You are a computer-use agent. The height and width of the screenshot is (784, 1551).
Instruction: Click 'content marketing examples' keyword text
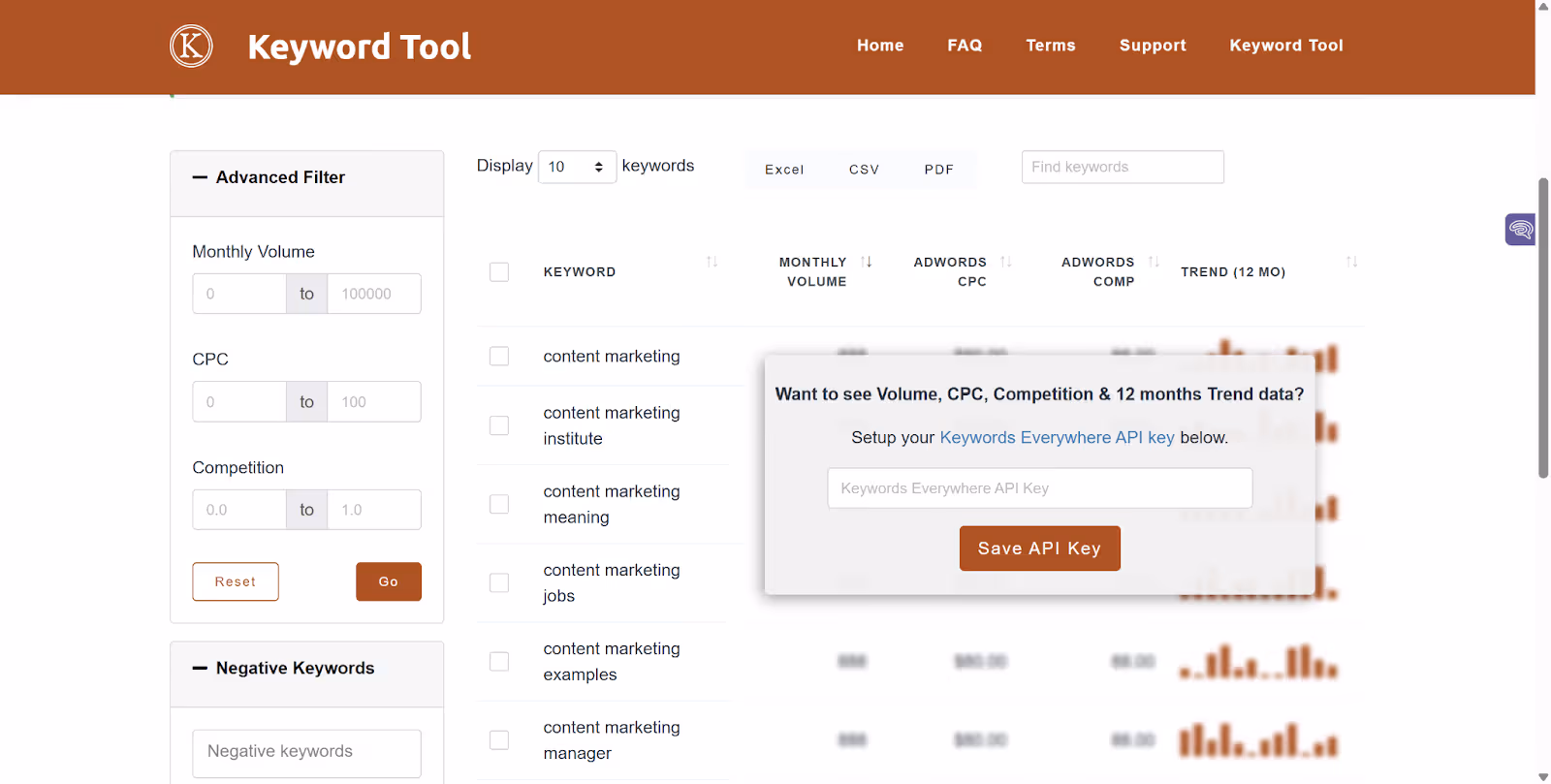point(612,661)
